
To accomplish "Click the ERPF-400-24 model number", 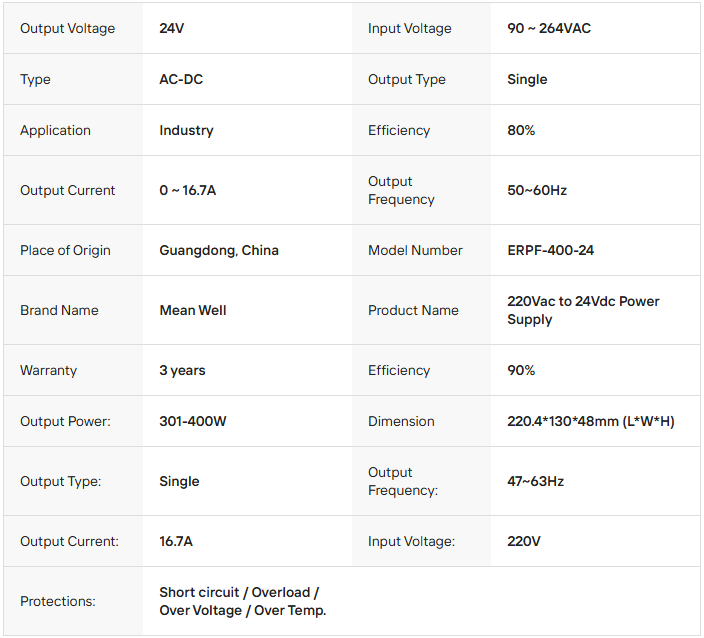I will 550,250.
